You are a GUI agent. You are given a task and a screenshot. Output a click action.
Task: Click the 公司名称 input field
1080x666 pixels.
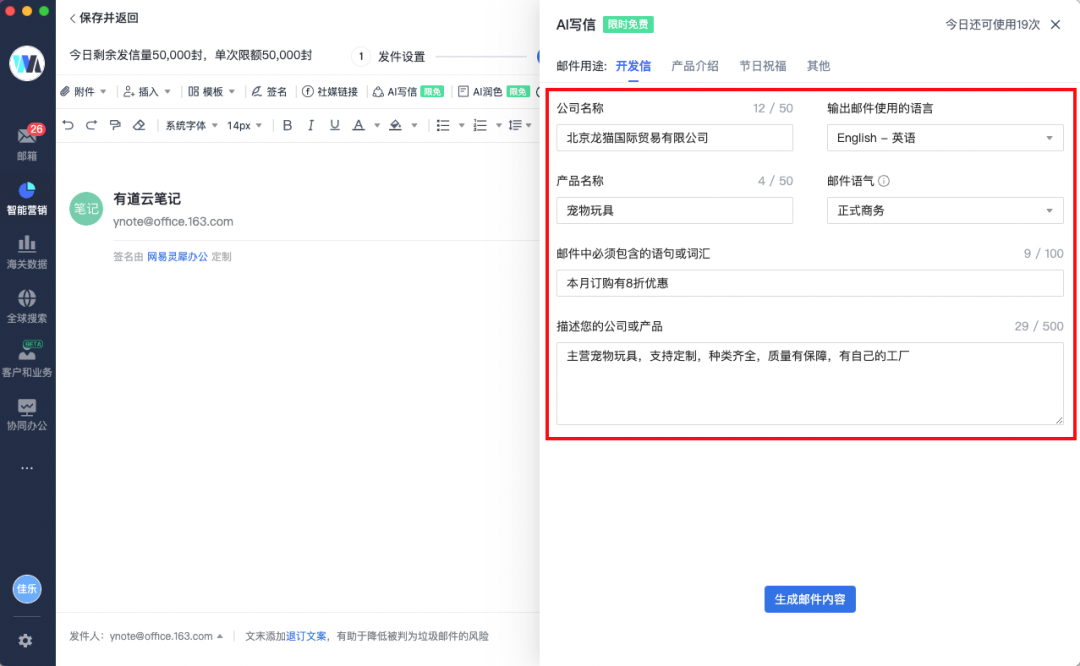pyautogui.click(x=674, y=138)
